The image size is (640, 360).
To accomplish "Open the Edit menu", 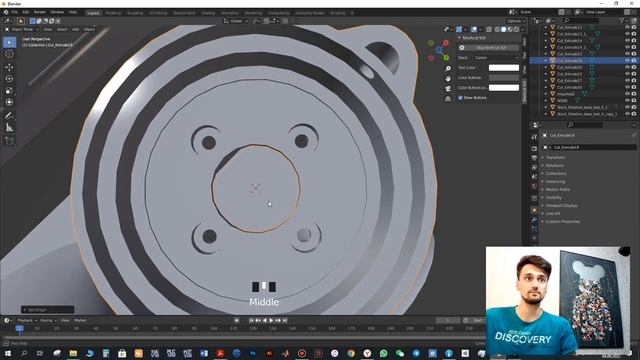I will [26, 13].
